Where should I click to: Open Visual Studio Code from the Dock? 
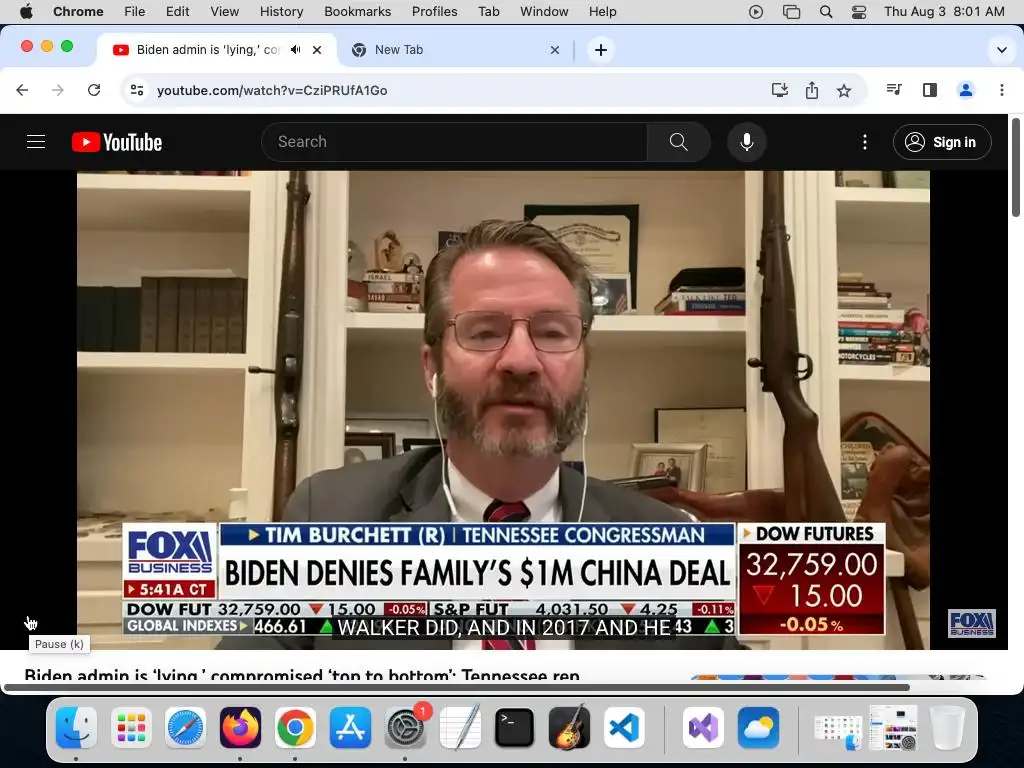tap(624, 727)
